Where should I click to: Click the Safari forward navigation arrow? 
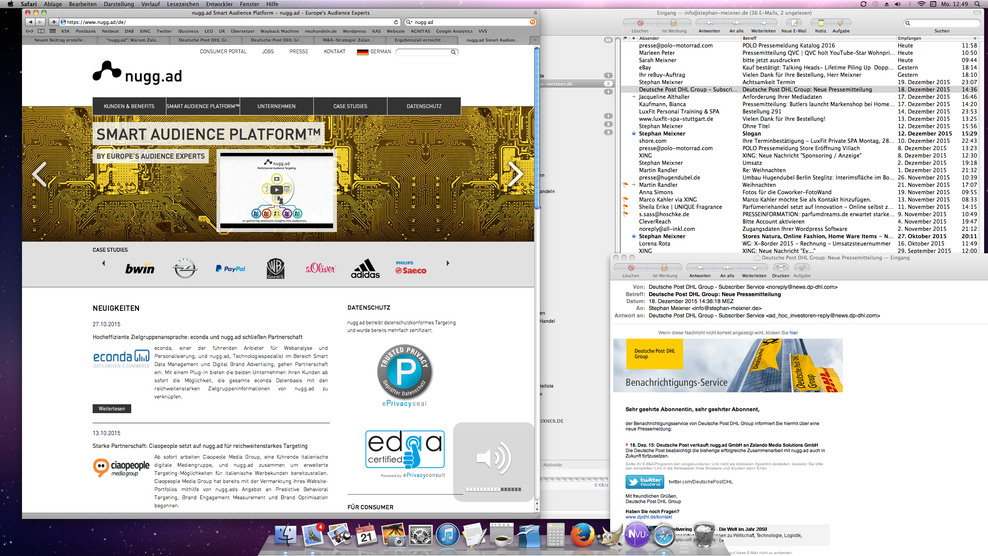tap(38, 22)
